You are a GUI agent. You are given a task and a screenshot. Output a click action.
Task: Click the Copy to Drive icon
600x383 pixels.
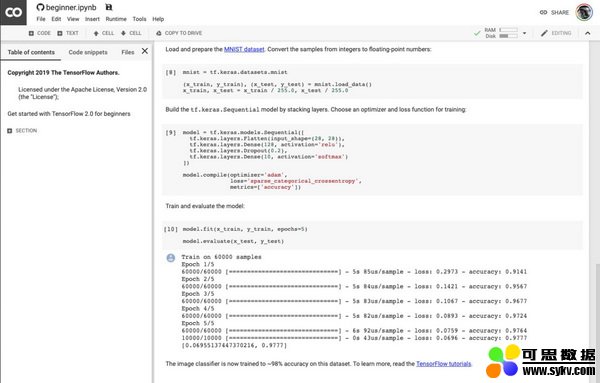click(x=159, y=33)
